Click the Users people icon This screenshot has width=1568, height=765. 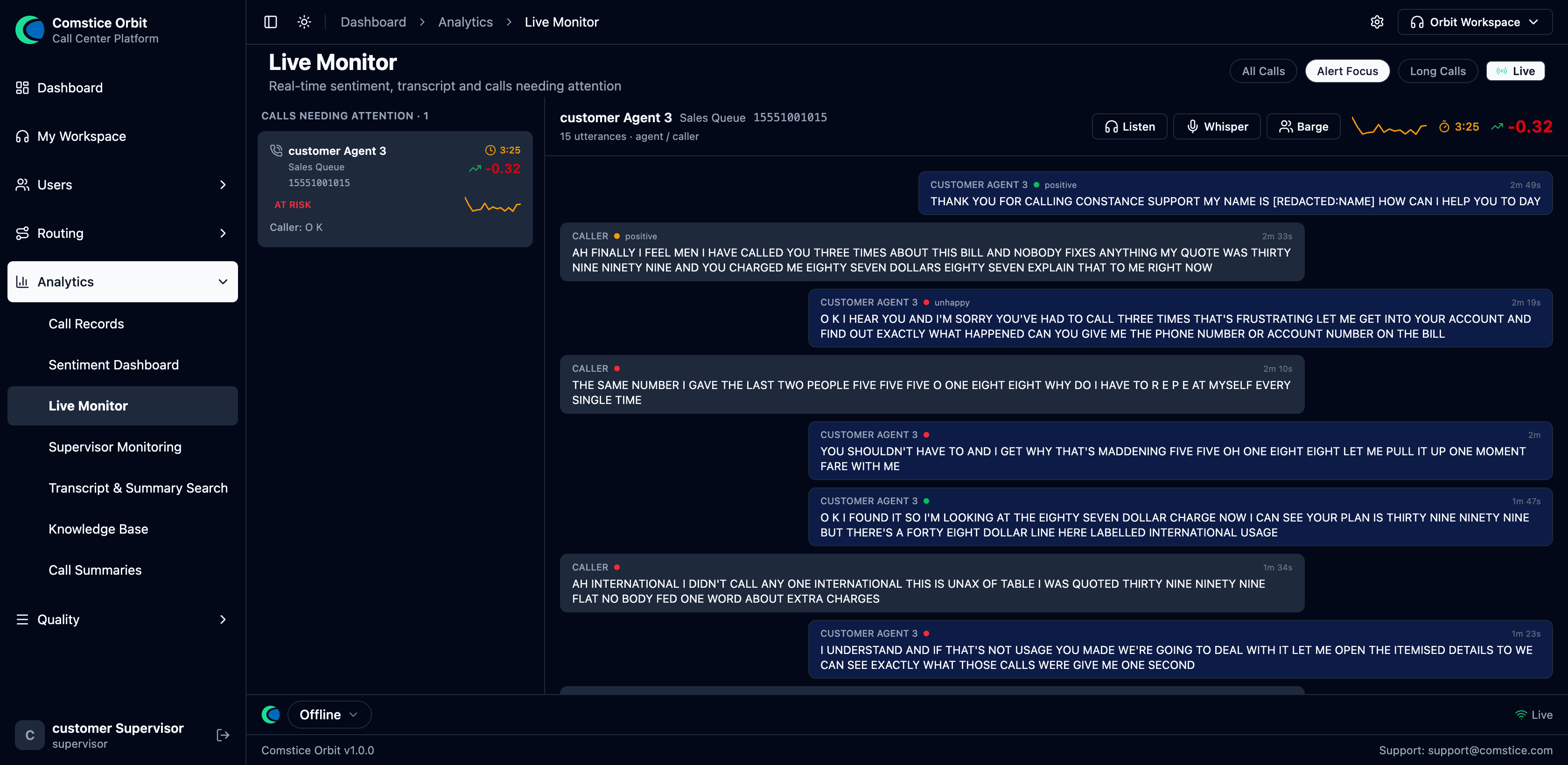[22, 184]
